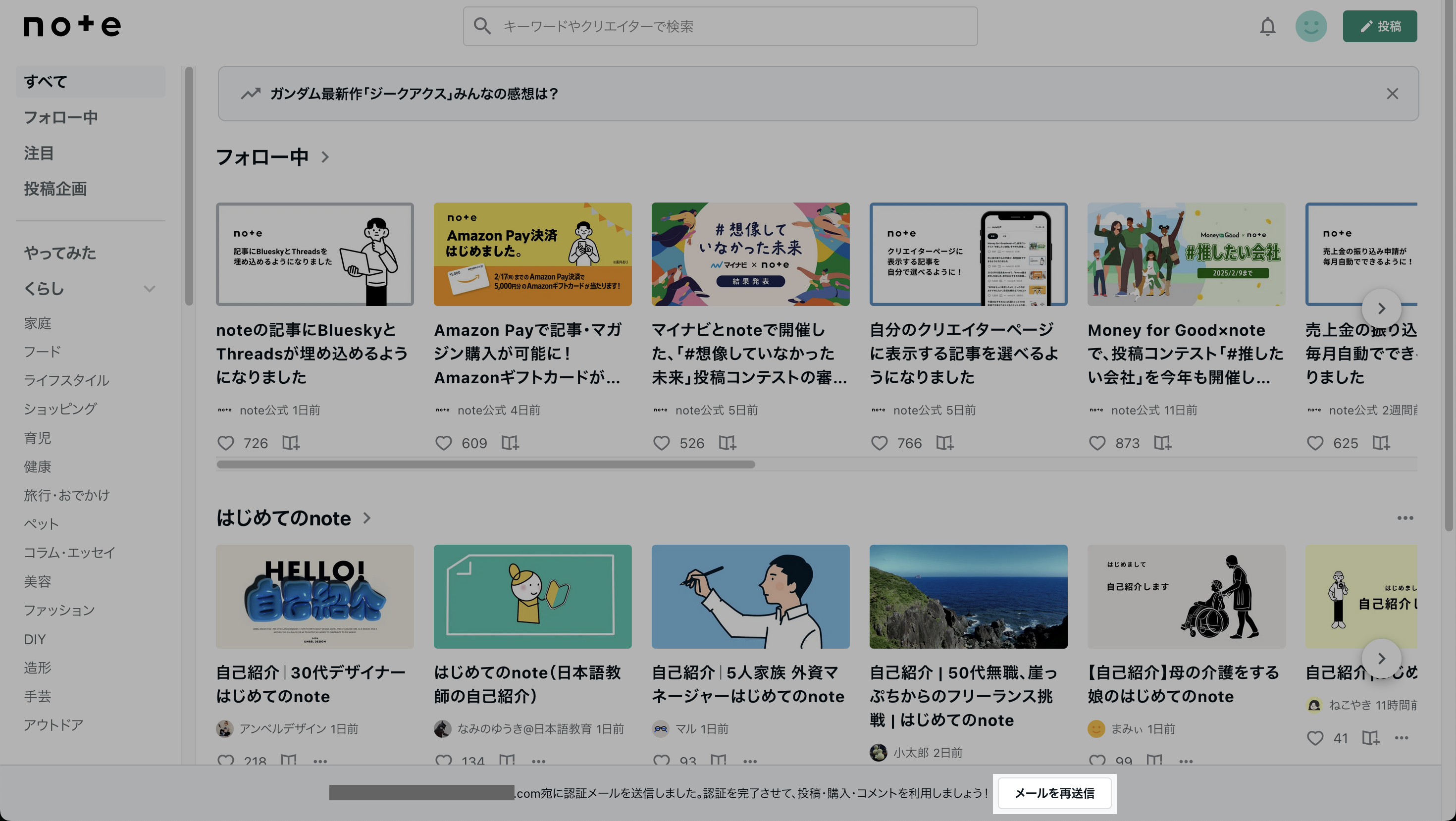Like the Bluesky and Threads article (726)

click(225, 443)
